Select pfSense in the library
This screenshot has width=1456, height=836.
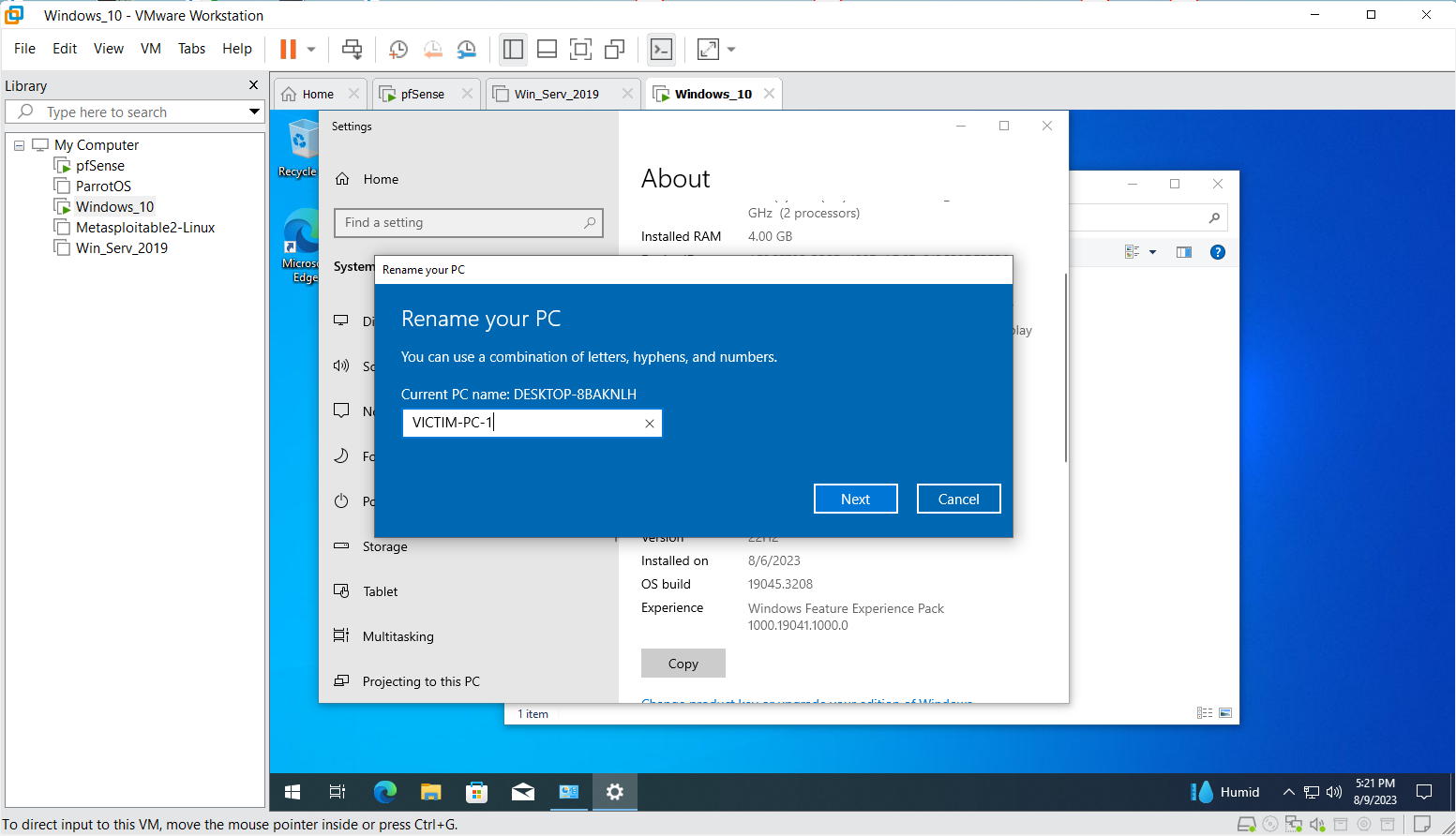tap(100, 166)
